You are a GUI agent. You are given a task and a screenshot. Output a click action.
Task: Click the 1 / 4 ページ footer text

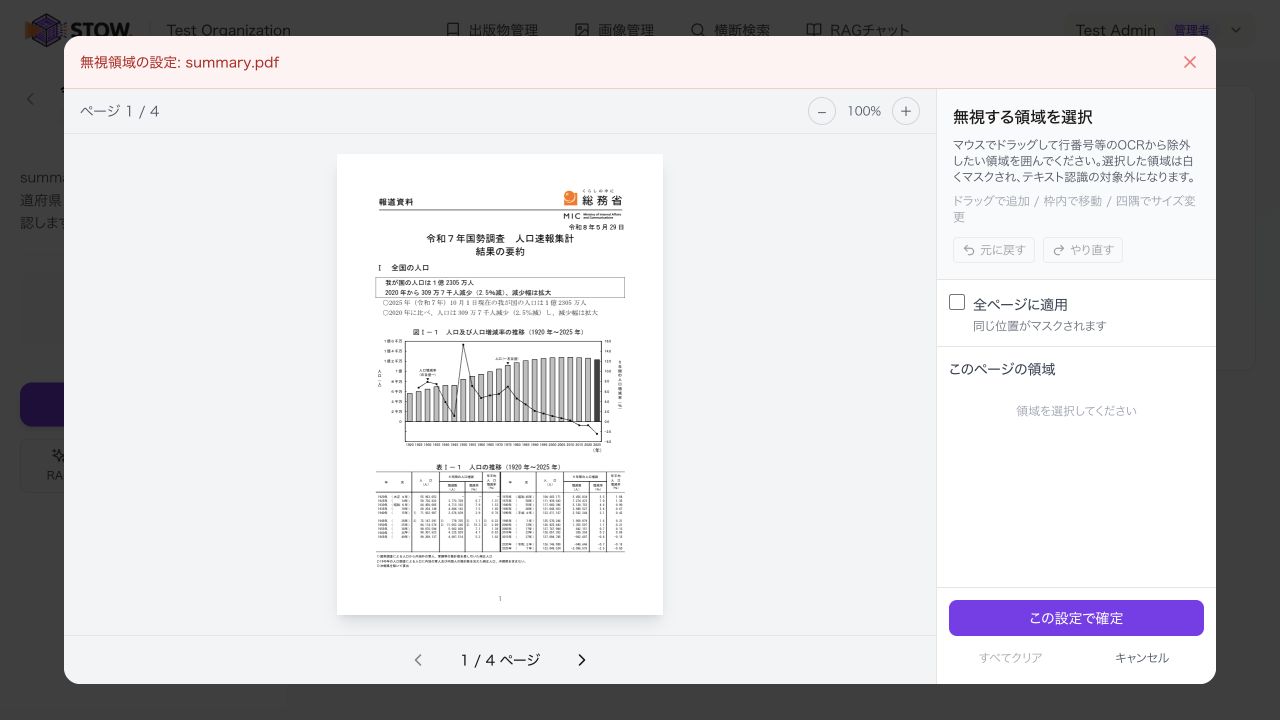tap(500, 660)
